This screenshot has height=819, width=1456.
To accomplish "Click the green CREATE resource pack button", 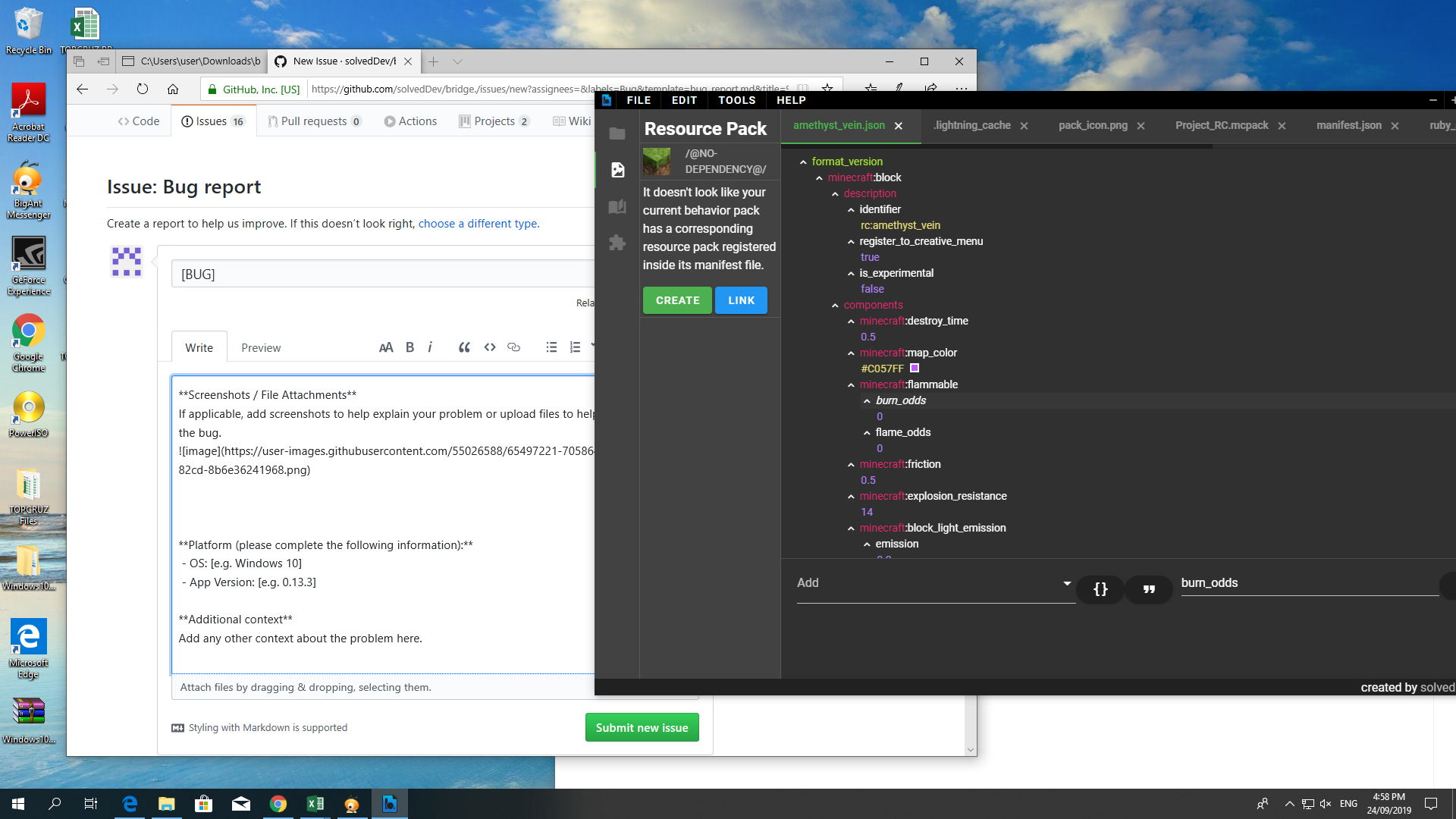I will point(676,300).
